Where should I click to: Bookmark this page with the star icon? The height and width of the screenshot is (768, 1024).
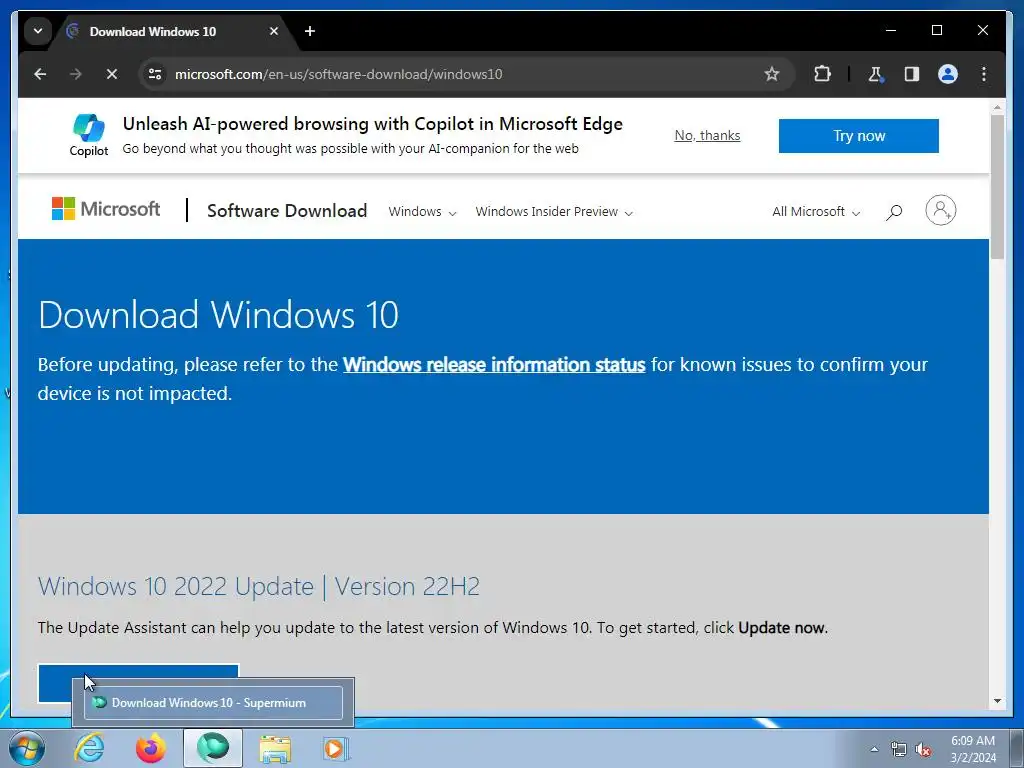tap(772, 74)
